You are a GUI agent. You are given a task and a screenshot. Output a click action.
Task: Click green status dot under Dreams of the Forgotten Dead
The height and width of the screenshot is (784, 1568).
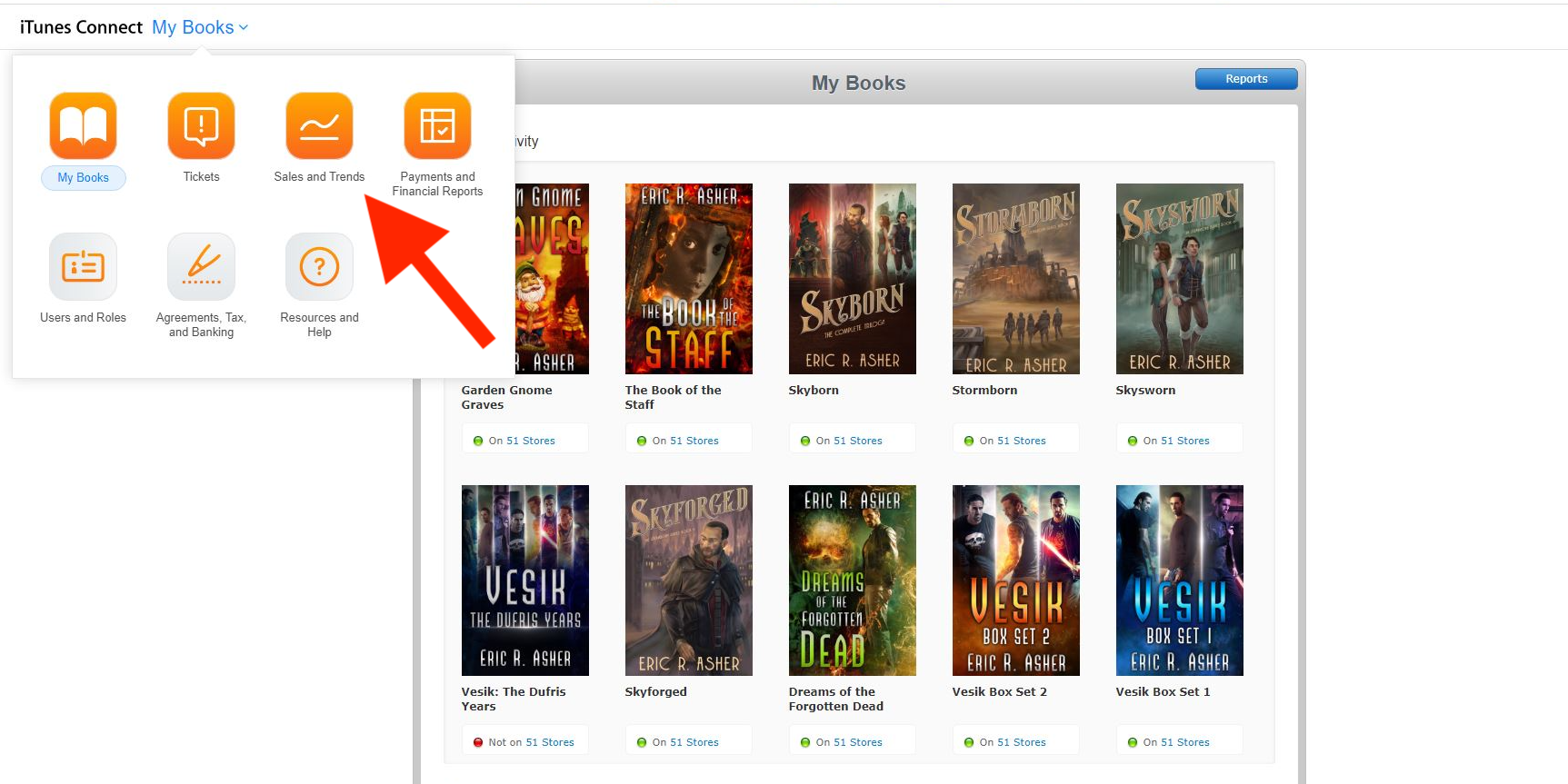tap(805, 742)
